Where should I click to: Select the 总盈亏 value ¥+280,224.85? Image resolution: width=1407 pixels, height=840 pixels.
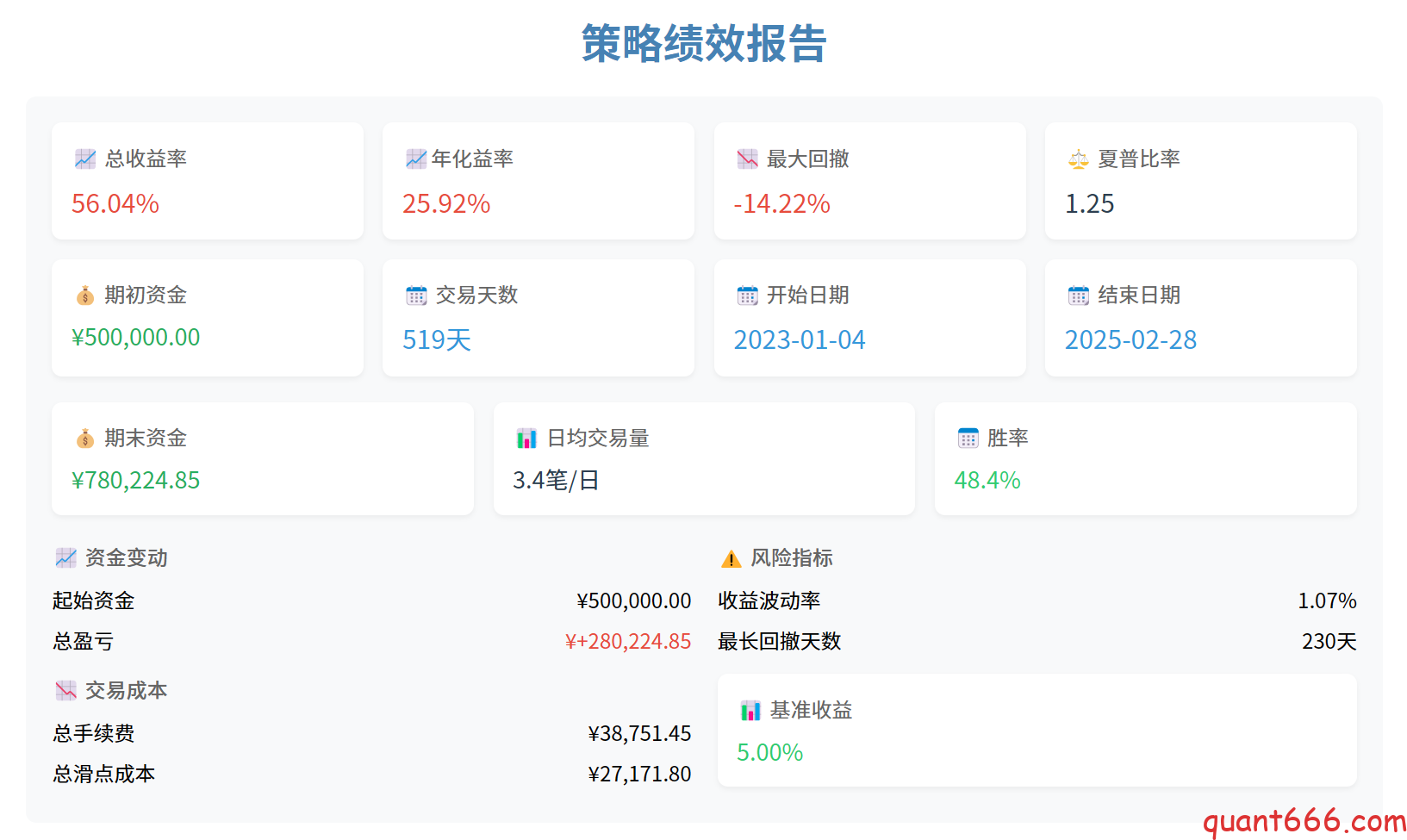(x=627, y=642)
